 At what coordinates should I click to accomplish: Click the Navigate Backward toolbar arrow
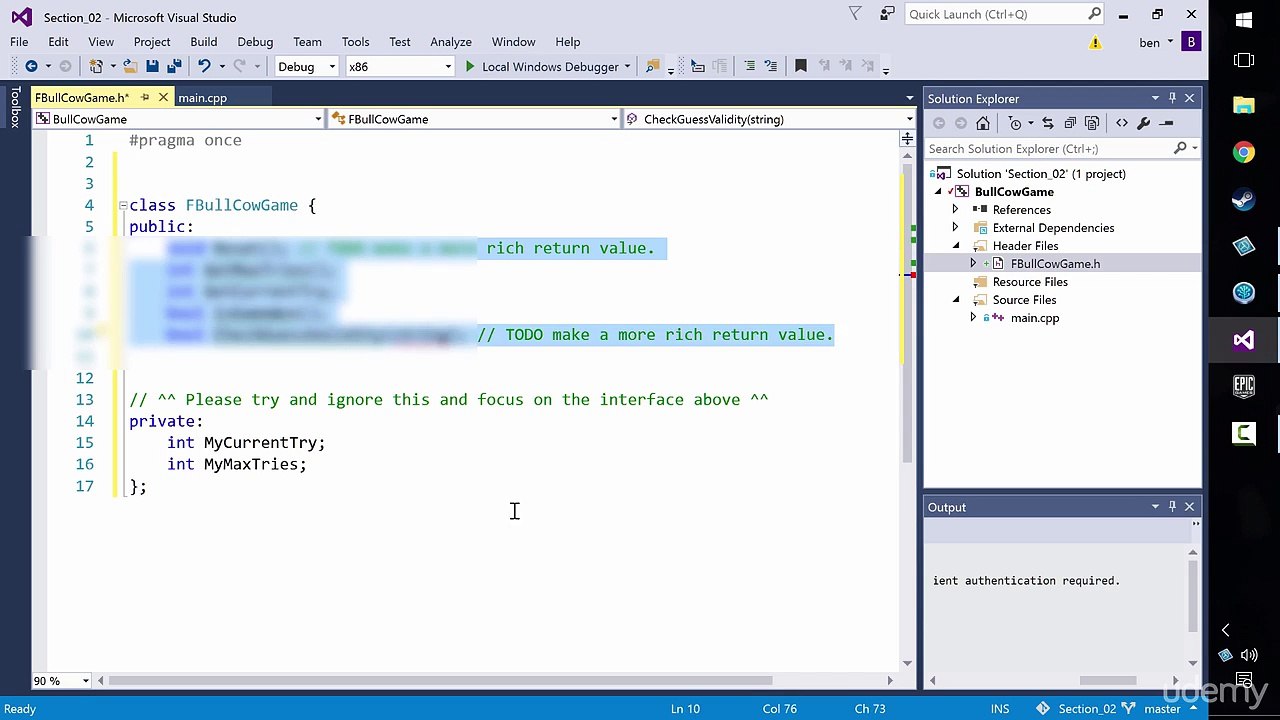pyautogui.click(x=31, y=66)
